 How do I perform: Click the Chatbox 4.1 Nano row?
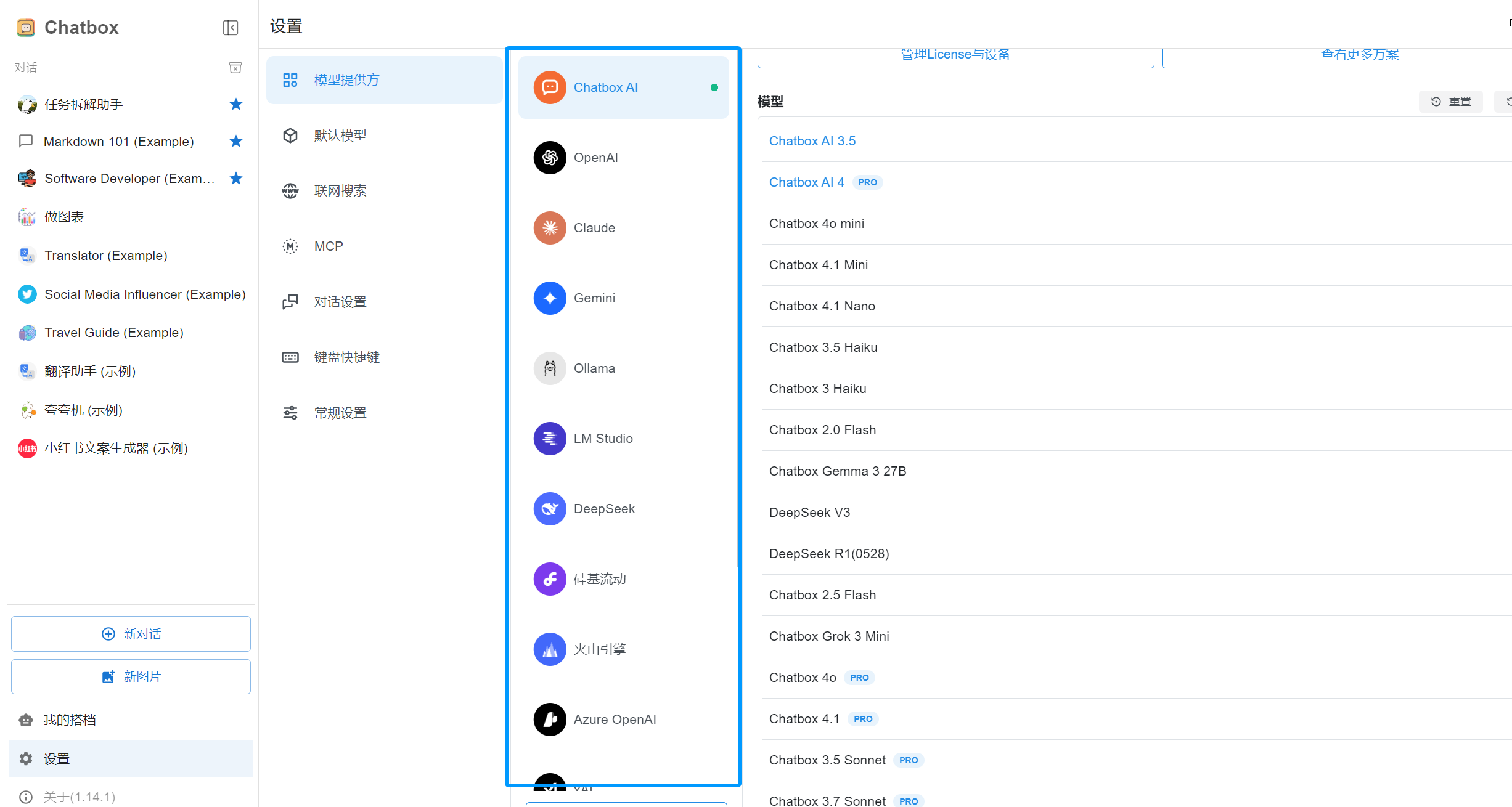[x=1137, y=306]
